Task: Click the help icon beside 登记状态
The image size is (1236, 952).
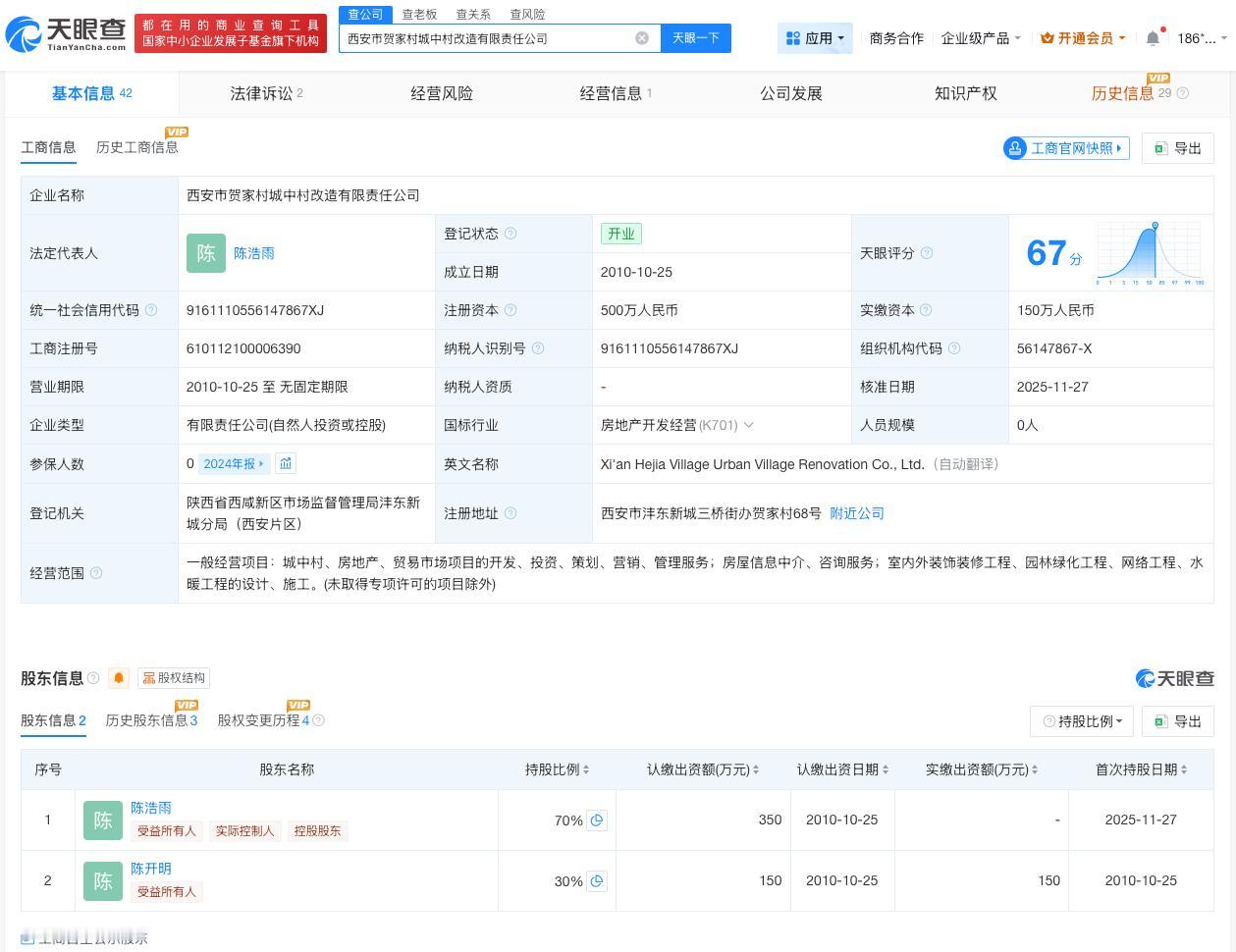Action: (x=511, y=234)
